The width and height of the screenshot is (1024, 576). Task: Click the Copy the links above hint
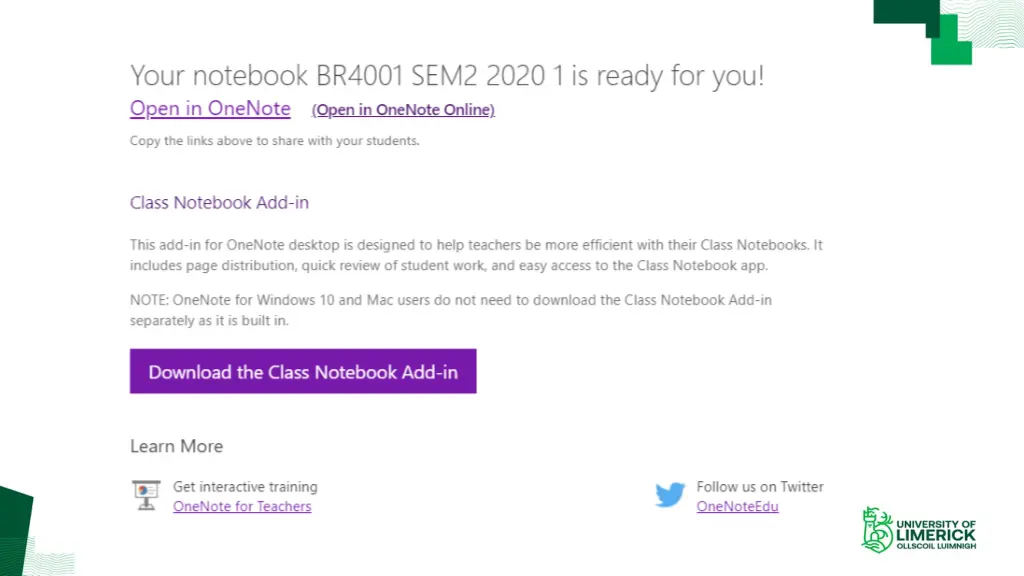[274, 140]
